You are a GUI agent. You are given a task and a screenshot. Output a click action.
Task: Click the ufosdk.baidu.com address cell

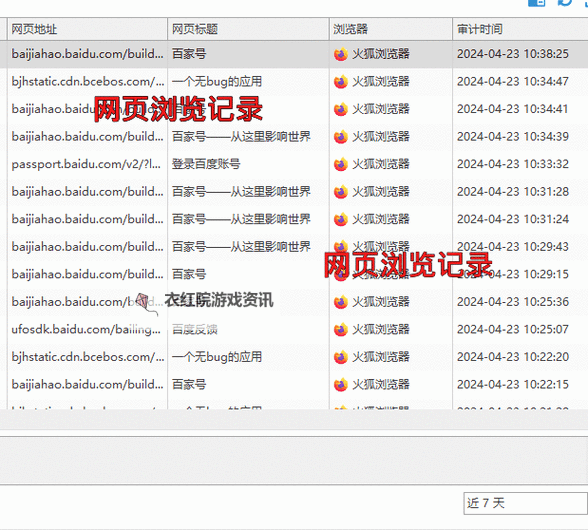click(x=86, y=329)
